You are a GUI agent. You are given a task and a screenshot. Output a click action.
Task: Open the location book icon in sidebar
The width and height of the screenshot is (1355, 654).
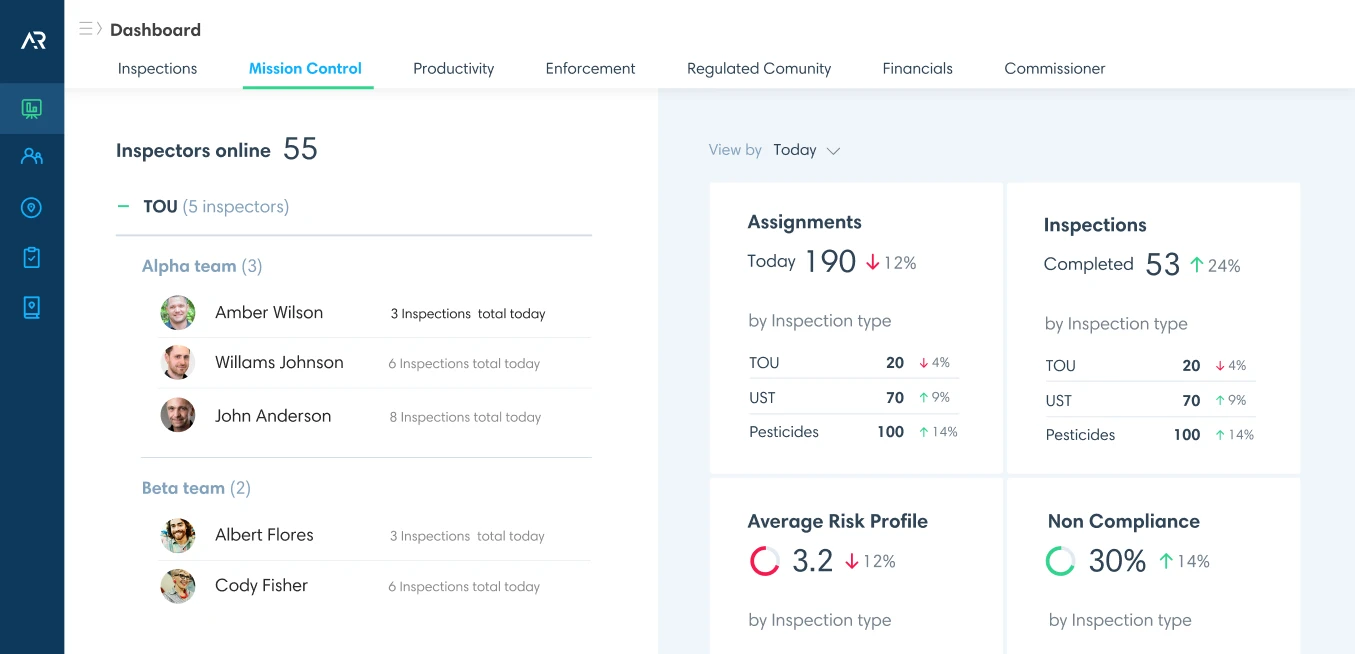pos(32,308)
